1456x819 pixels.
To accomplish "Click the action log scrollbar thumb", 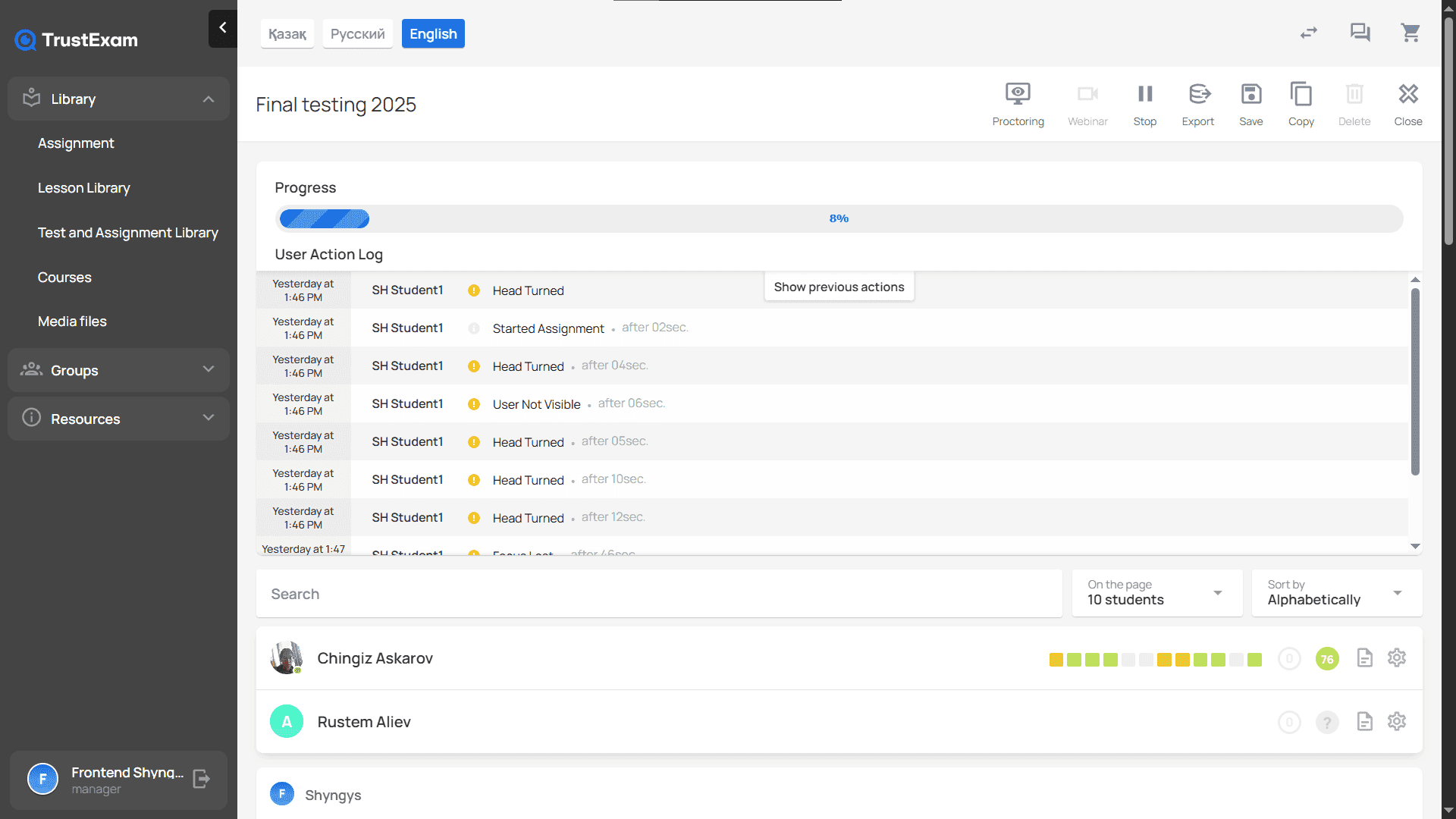I will pos(1415,381).
